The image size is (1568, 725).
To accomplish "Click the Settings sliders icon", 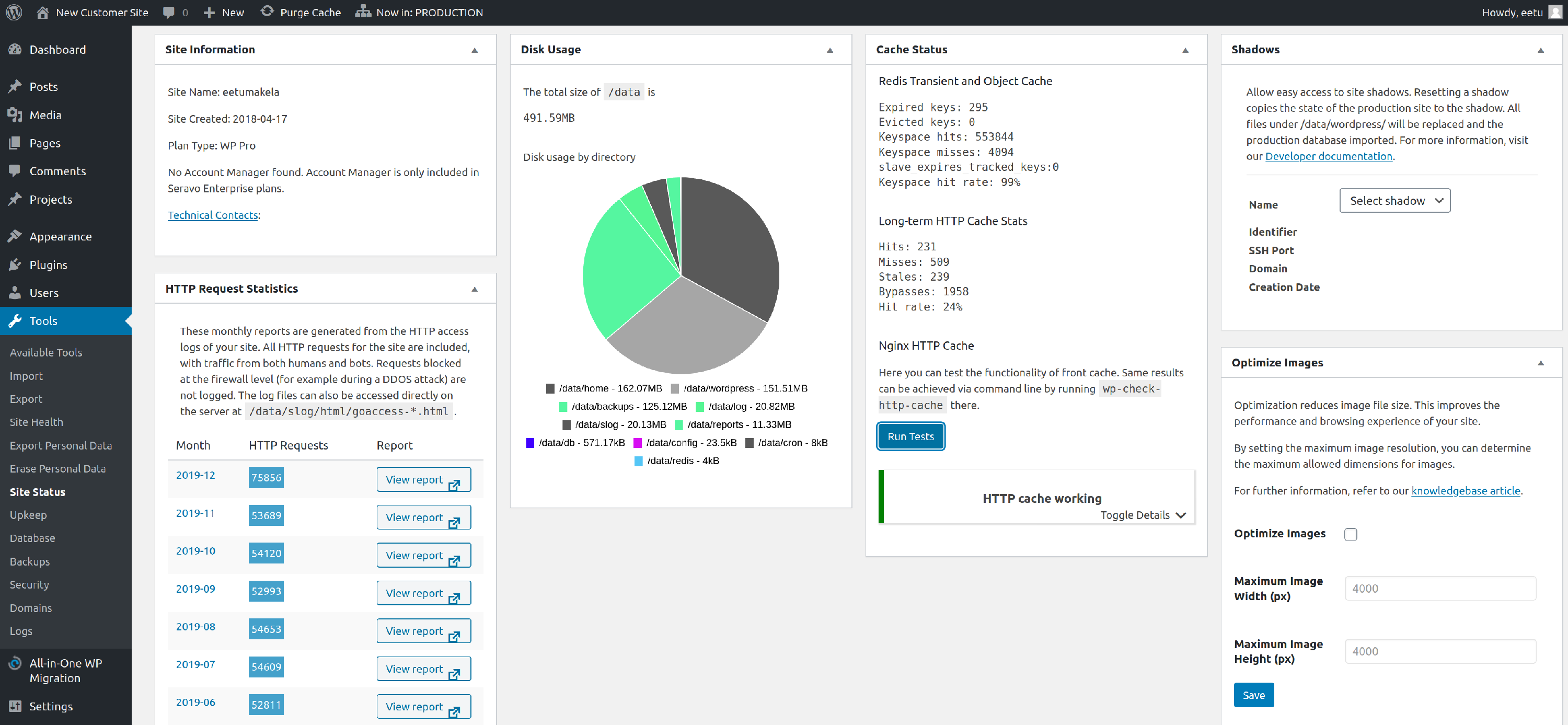I will pos(15,706).
